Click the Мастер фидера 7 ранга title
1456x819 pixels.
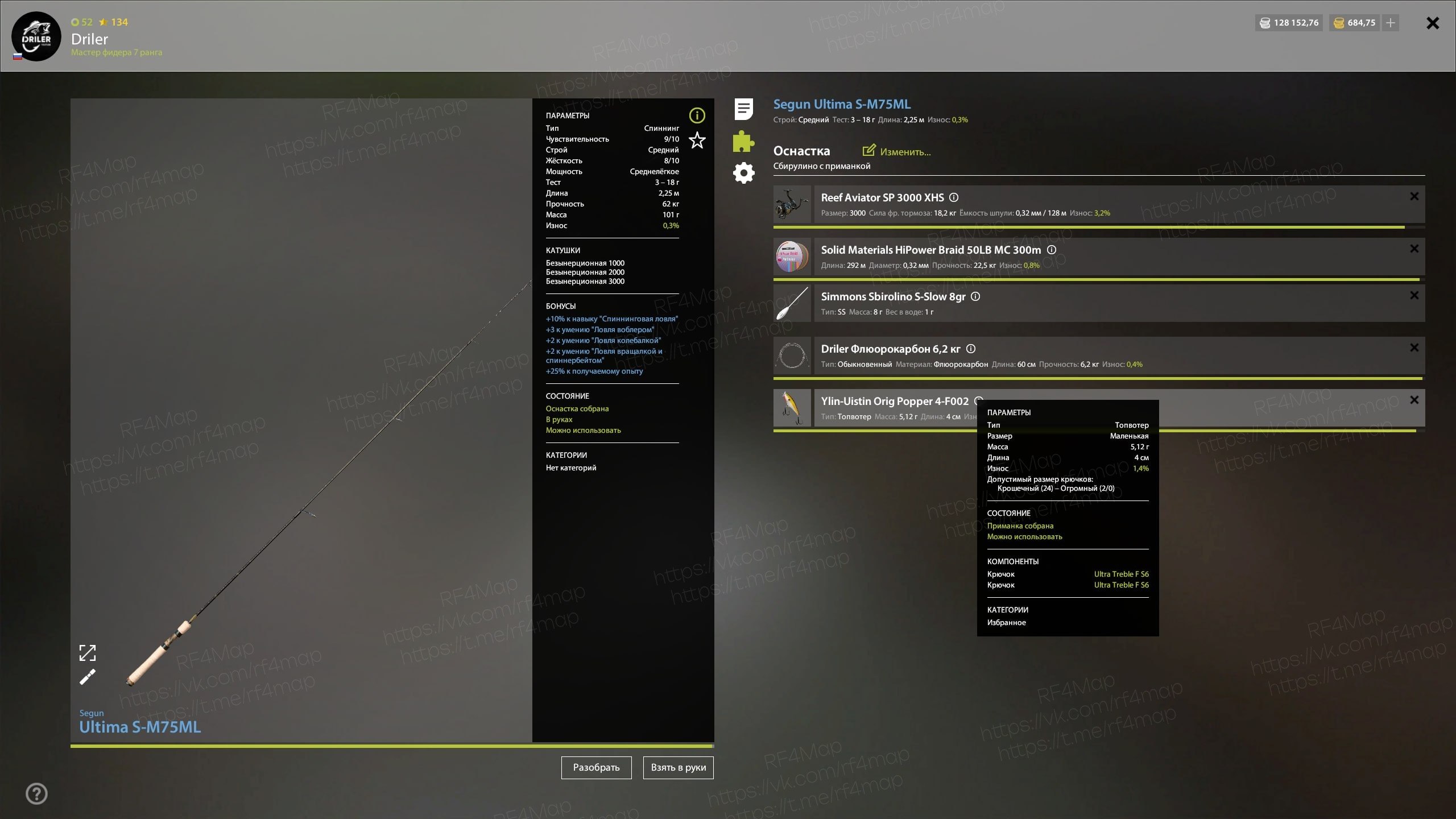(117, 52)
